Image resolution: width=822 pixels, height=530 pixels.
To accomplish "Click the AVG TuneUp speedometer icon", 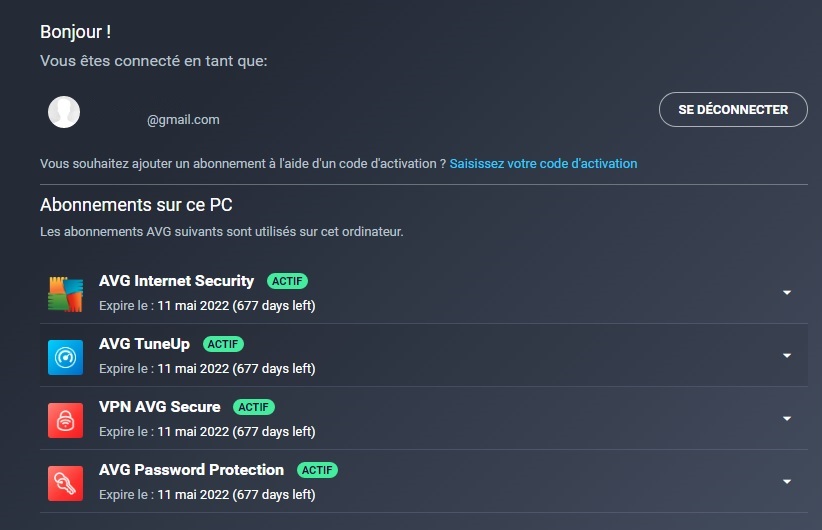I will pyautogui.click(x=66, y=358).
